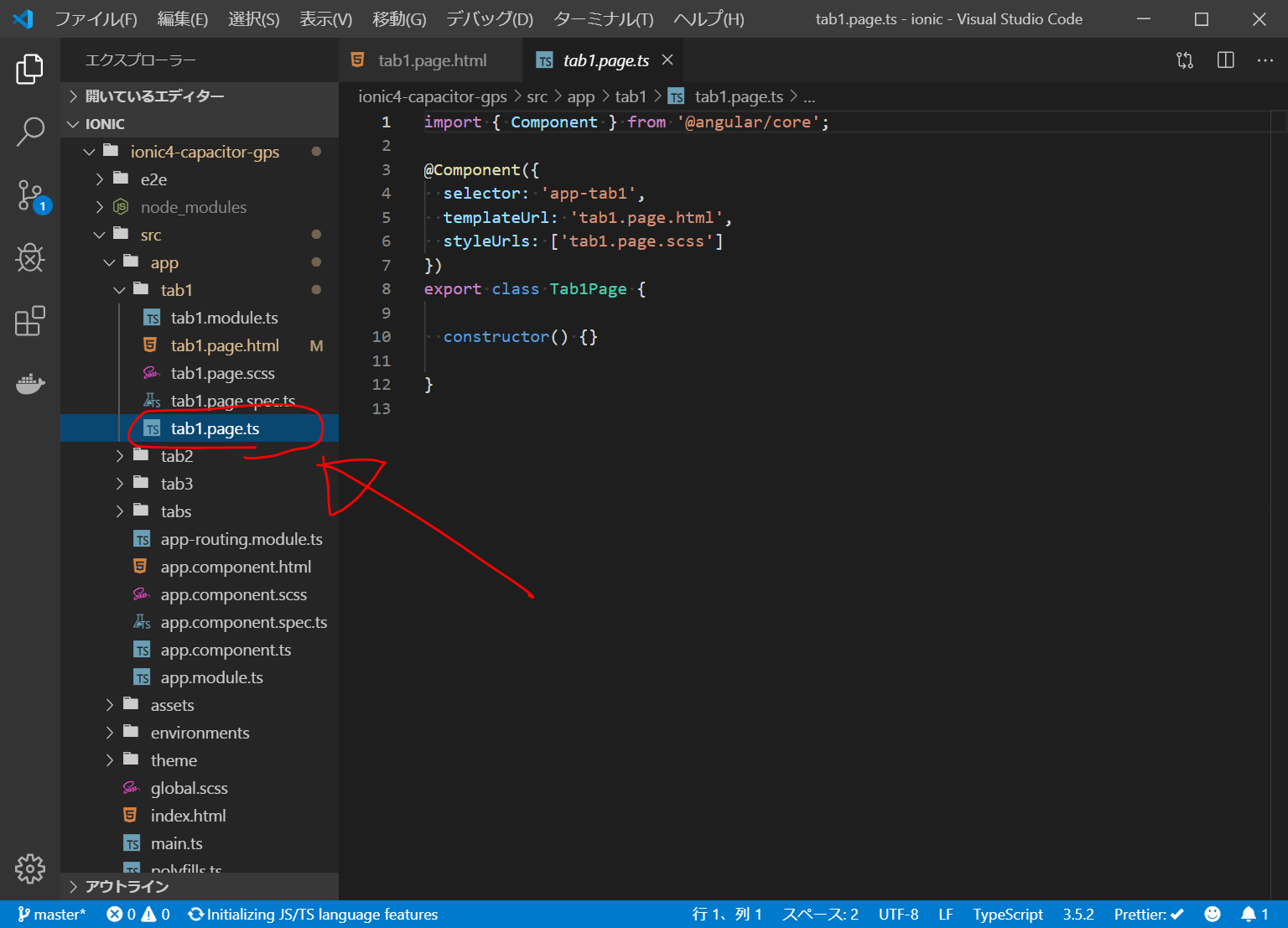Screen dimensions: 1288x928
Task: Click the Manage gear icon
Action: (30, 868)
